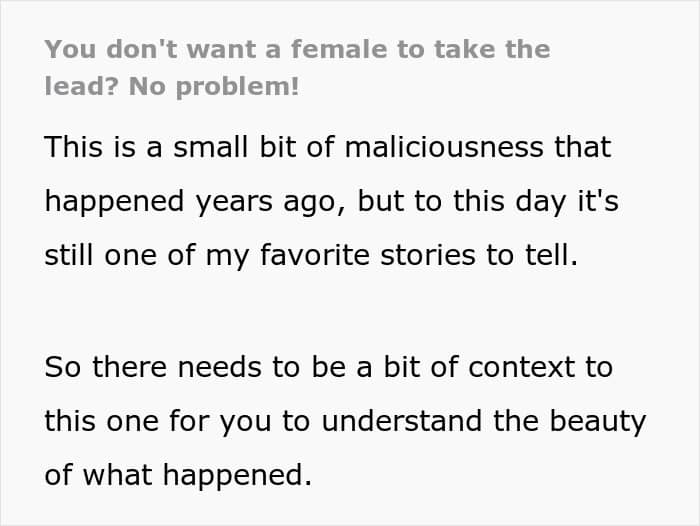Open the gray post title heading
The image size is (700, 526).
point(297,68)
